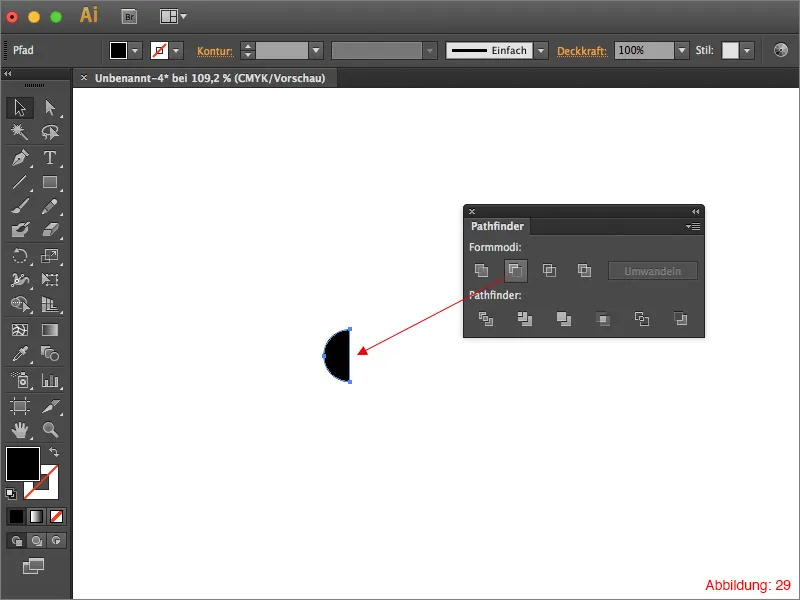Select the Artboard tool
Image resolution: width=800 pixels, height=600 pixels.
click(x=20, y=406)
